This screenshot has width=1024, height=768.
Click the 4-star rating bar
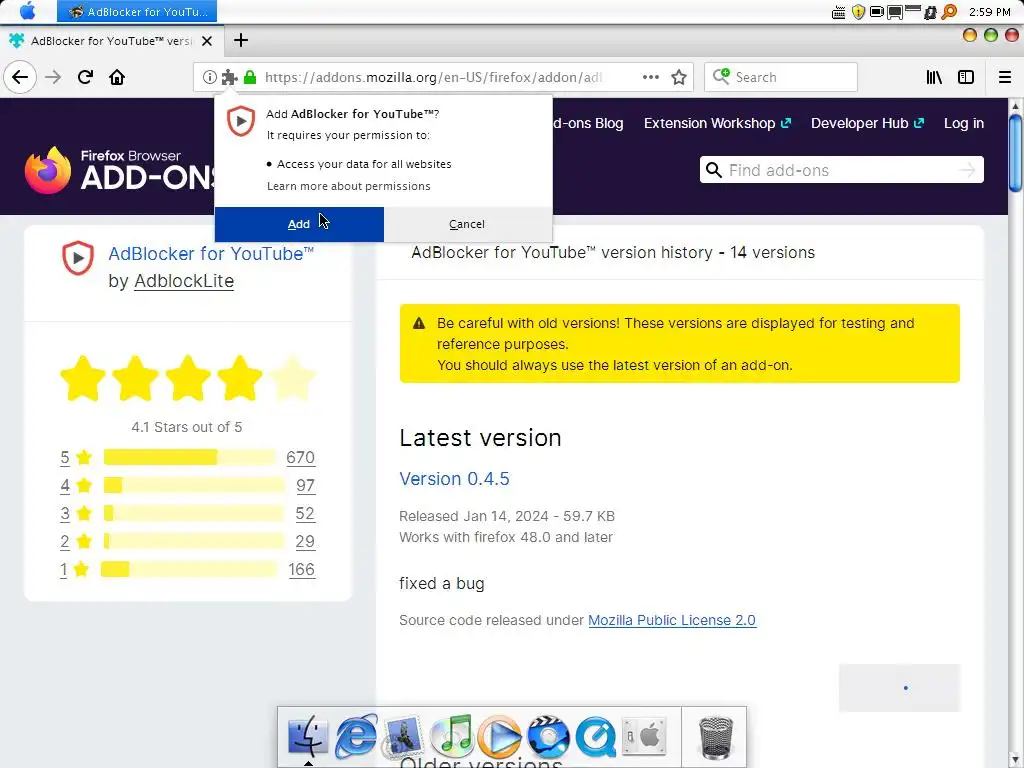click(x=194, y=485)
